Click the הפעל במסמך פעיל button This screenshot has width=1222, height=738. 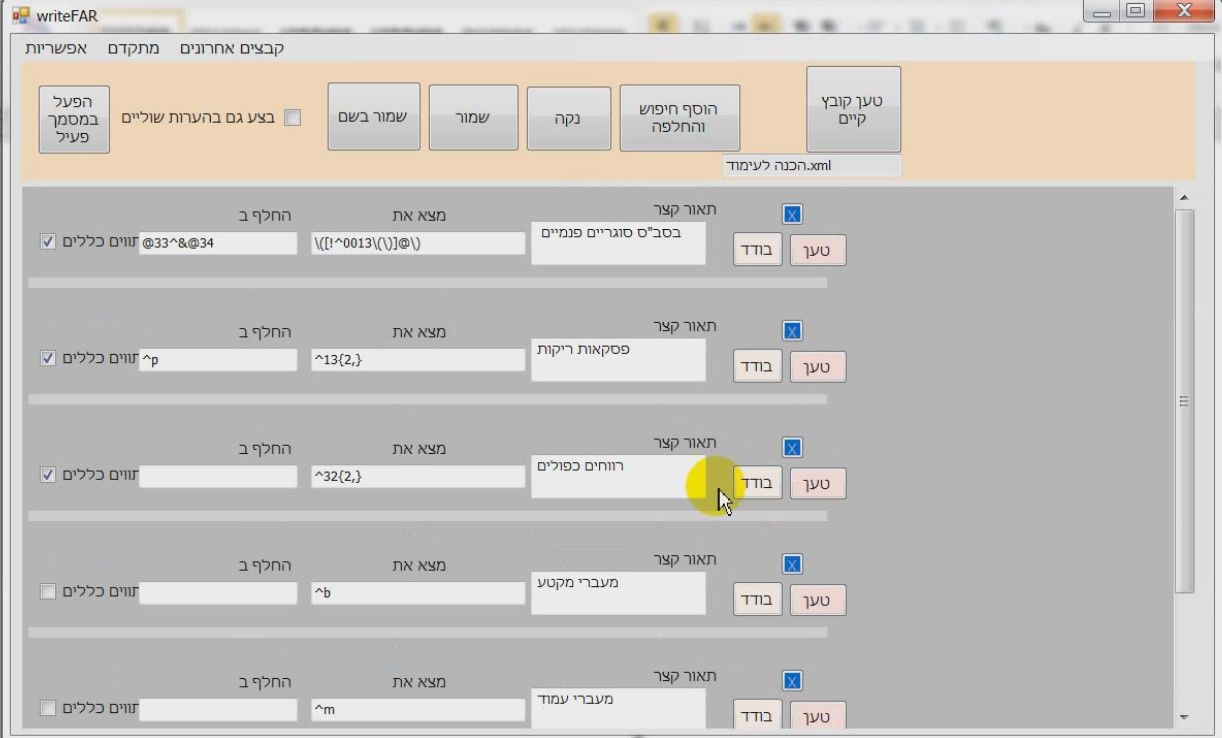[74, 120]
